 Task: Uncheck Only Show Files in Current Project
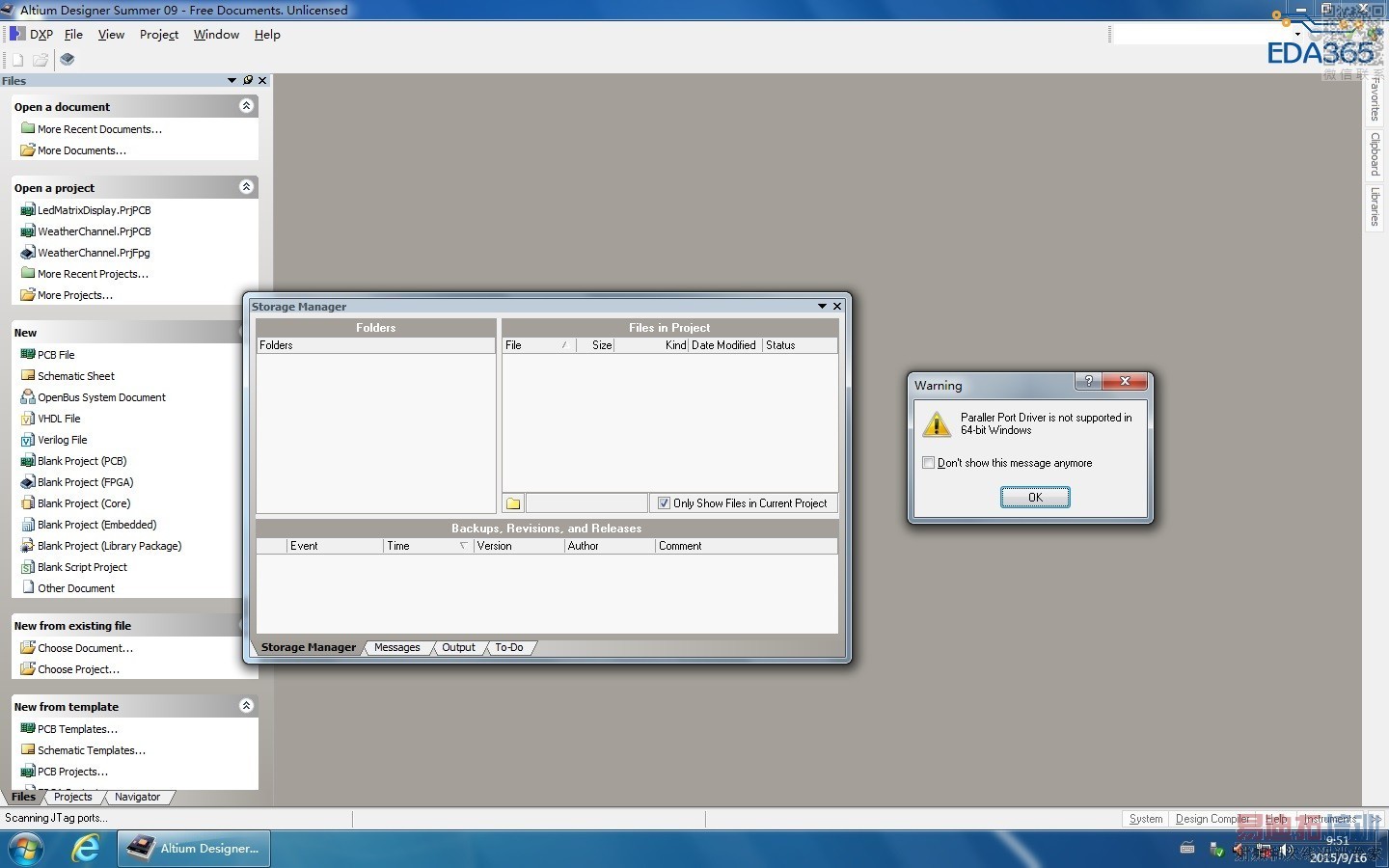[x=664, y=503]
